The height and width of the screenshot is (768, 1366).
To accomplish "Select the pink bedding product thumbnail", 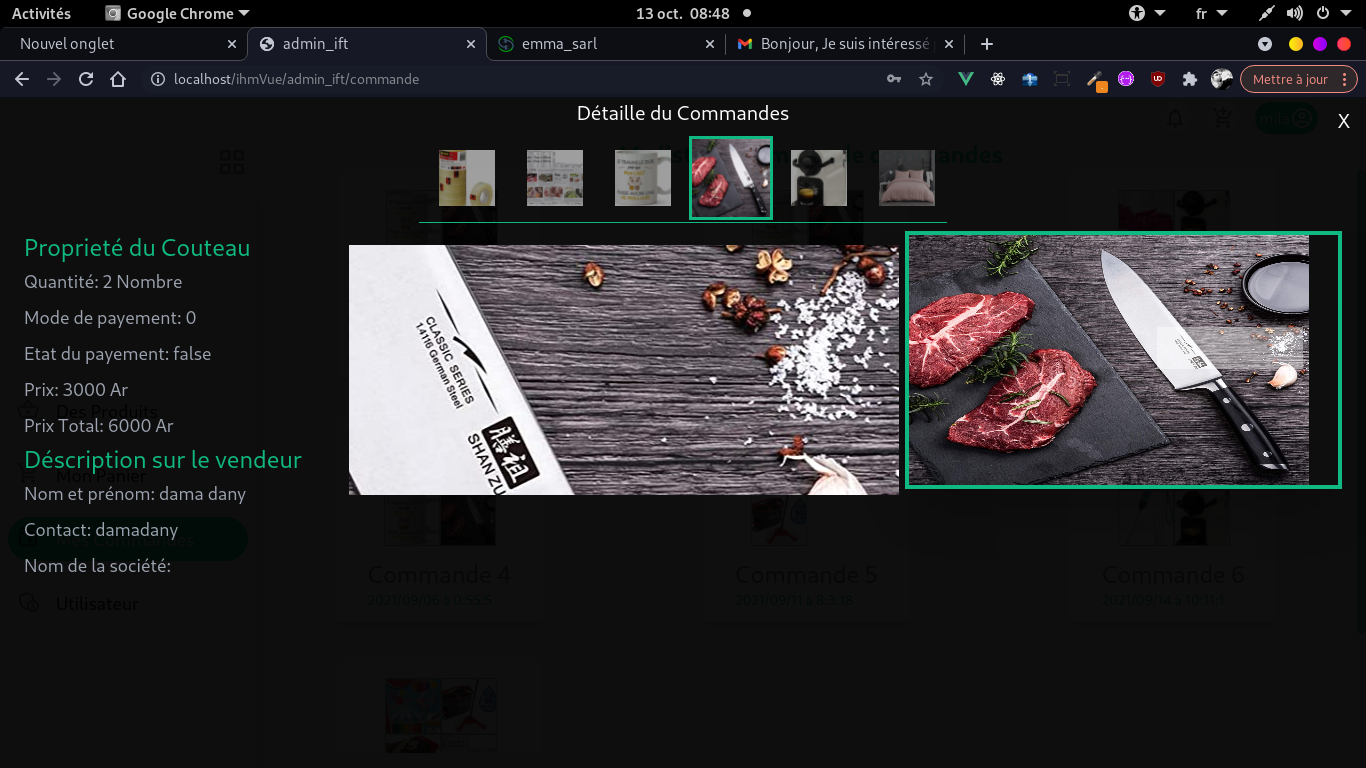I will click(x=907, y=178).
